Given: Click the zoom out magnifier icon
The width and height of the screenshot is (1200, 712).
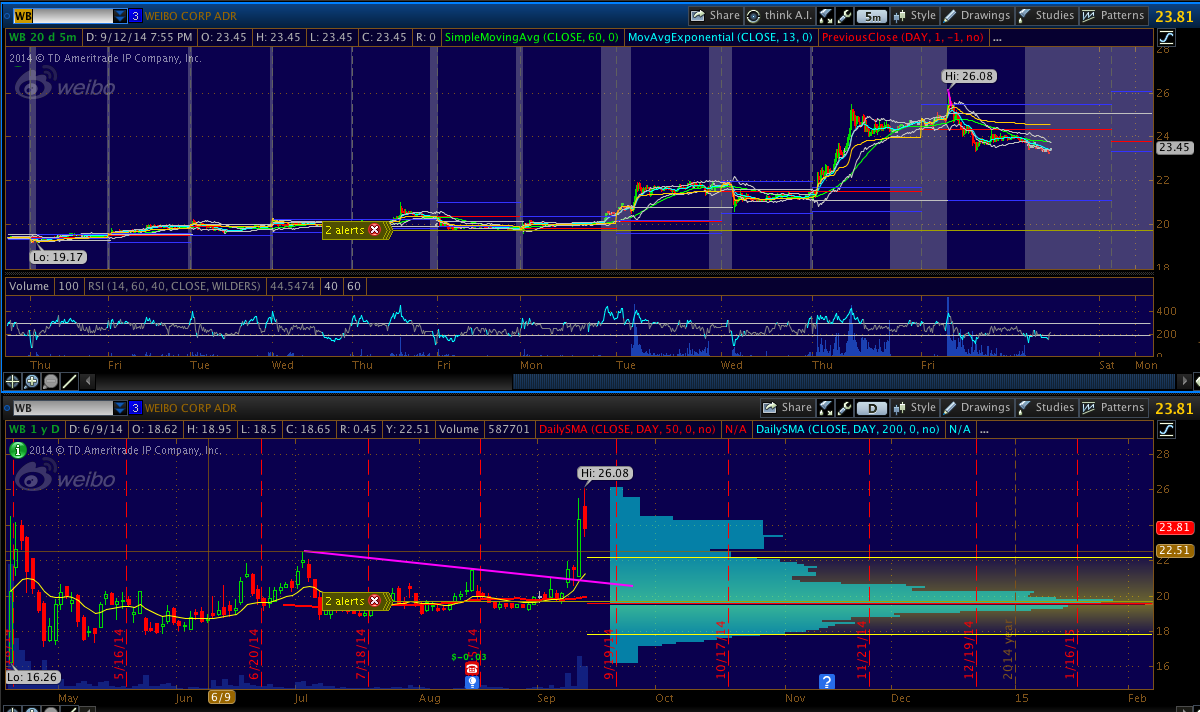Looking at the screenshot, I should (50, 381).
